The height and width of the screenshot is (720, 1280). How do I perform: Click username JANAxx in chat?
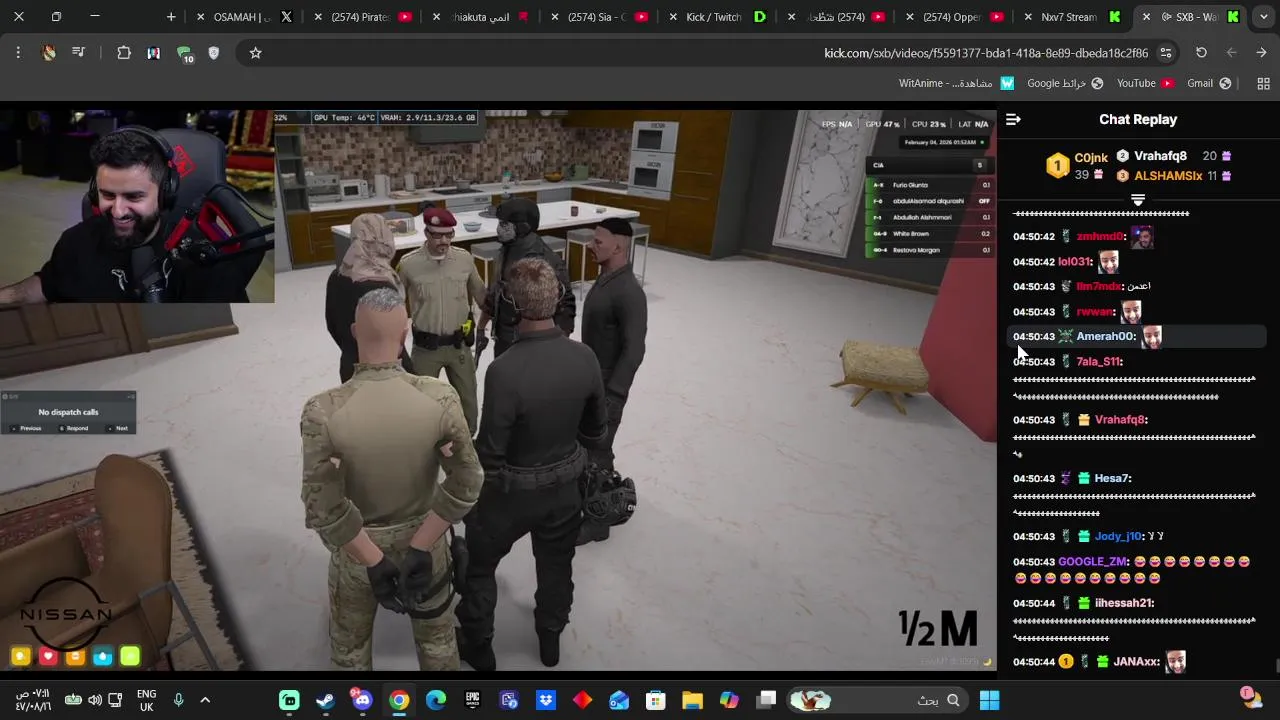pos(1136,662)
